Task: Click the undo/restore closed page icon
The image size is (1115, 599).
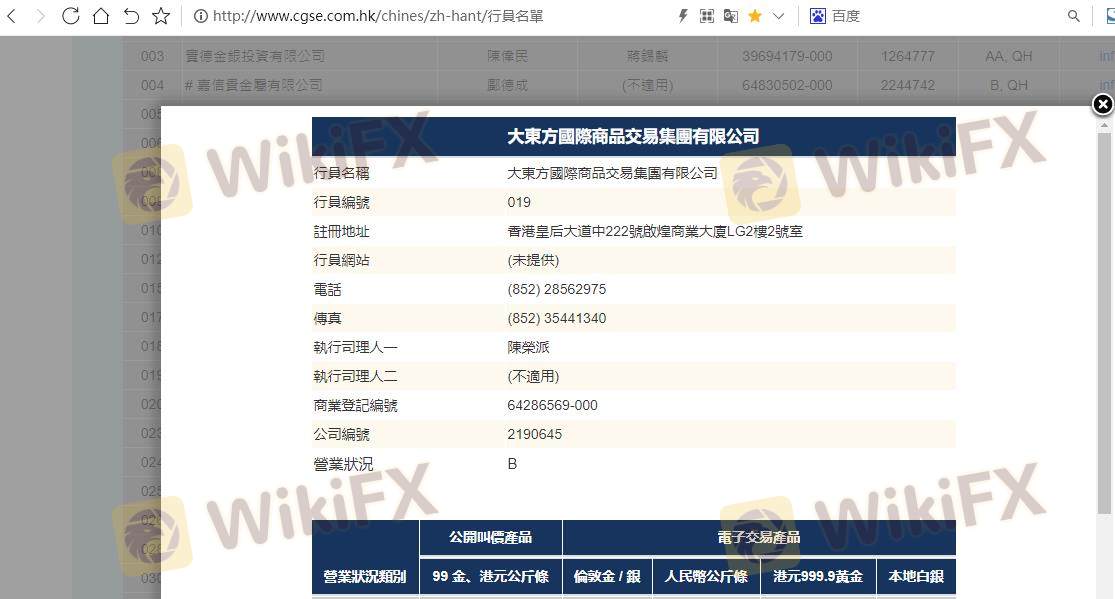Action: coord(131,16)
